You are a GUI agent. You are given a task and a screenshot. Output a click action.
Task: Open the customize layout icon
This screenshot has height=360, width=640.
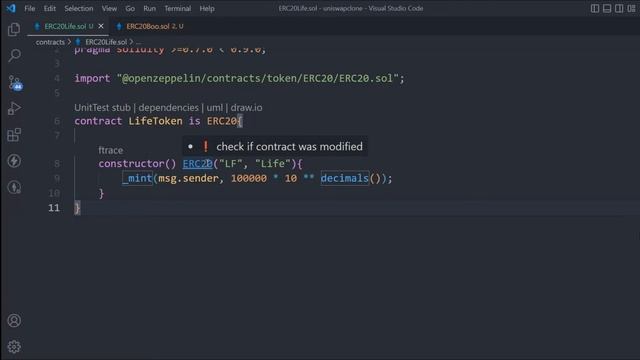point(631,8)
